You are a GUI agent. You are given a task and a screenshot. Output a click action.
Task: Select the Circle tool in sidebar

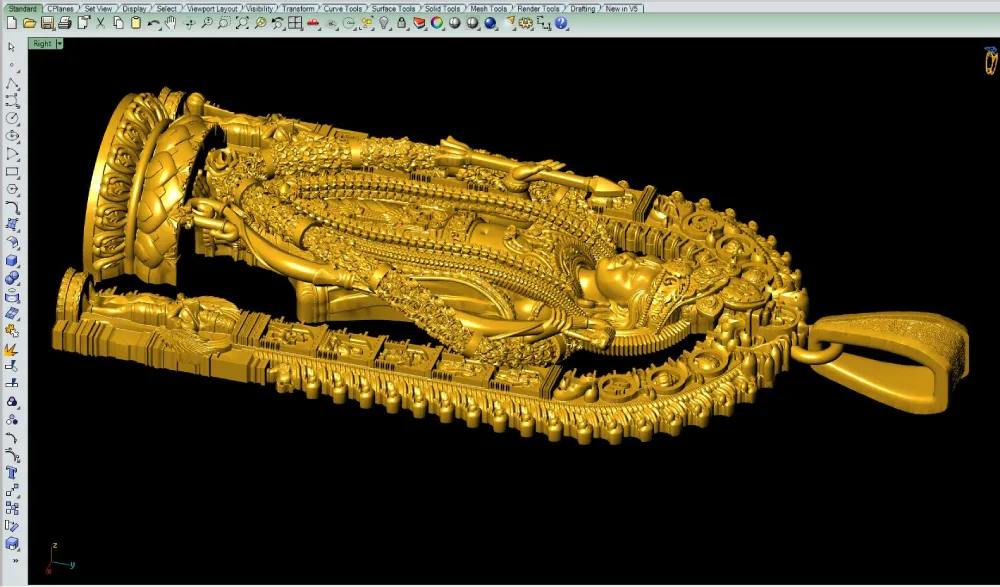coord(12,119)
